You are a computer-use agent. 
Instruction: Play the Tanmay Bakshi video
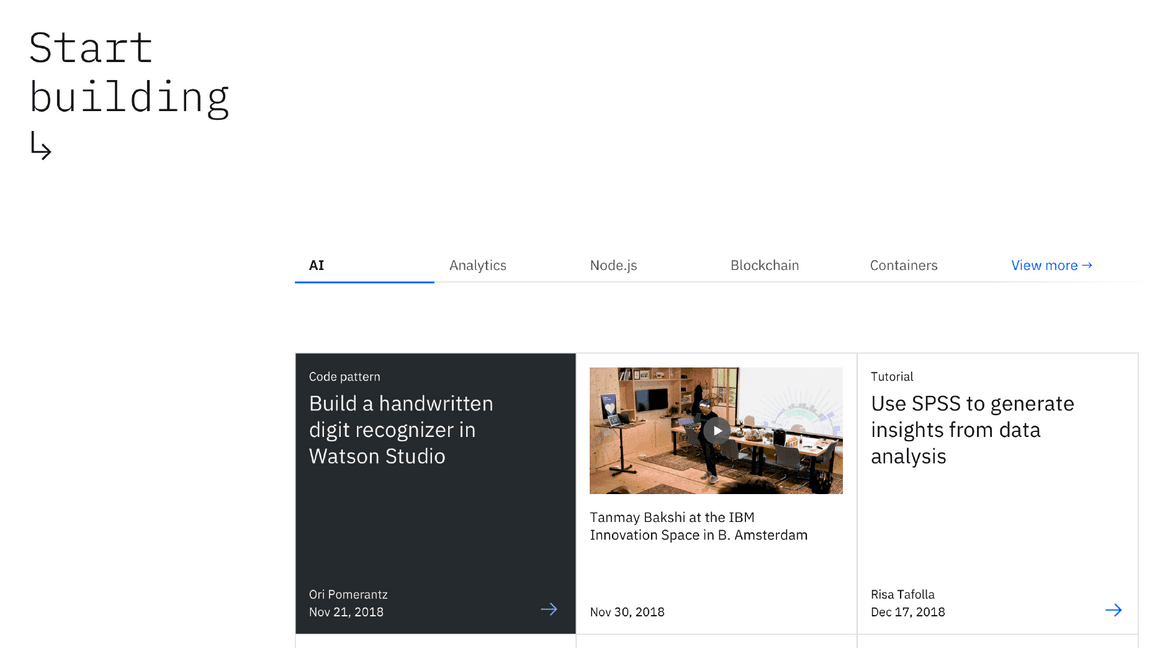click(x=717, y=431)
